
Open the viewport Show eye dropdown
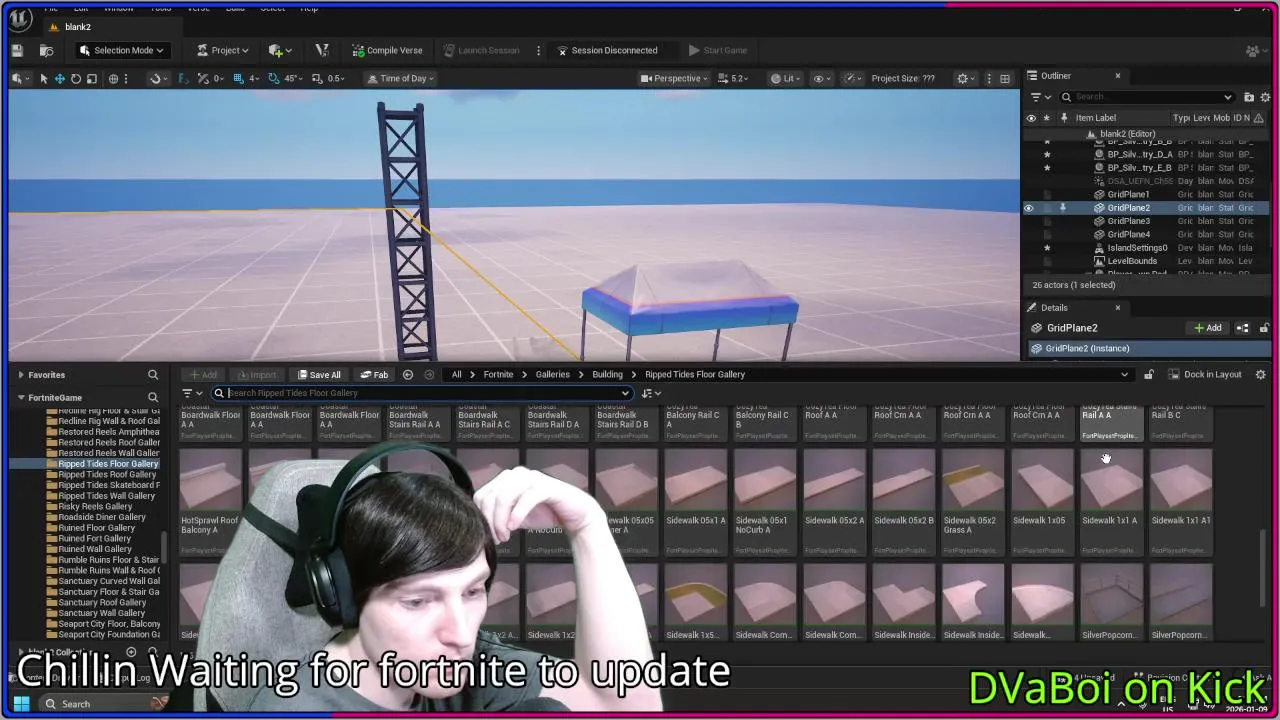point(822,78)
